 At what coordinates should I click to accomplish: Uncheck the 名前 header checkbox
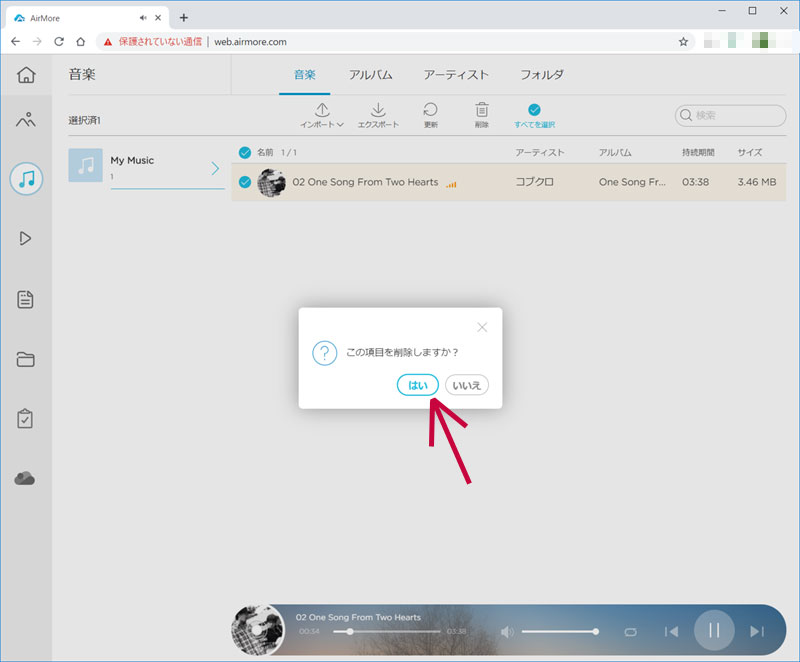tap(245, 153)
